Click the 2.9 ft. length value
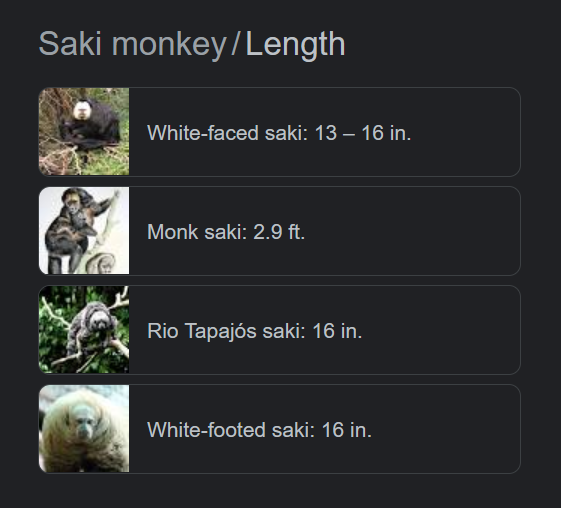The image size is (561, 508). click(x=279, y=232)
